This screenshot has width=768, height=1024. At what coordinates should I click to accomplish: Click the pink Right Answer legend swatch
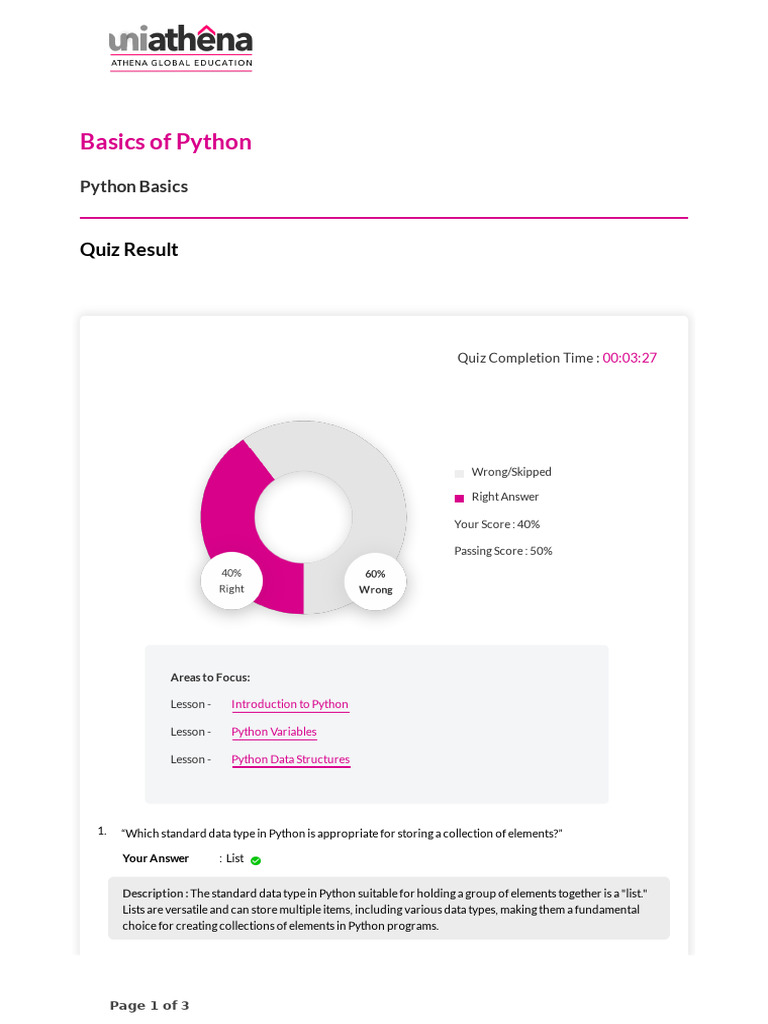pyautogui.click(x=459, y=498)
